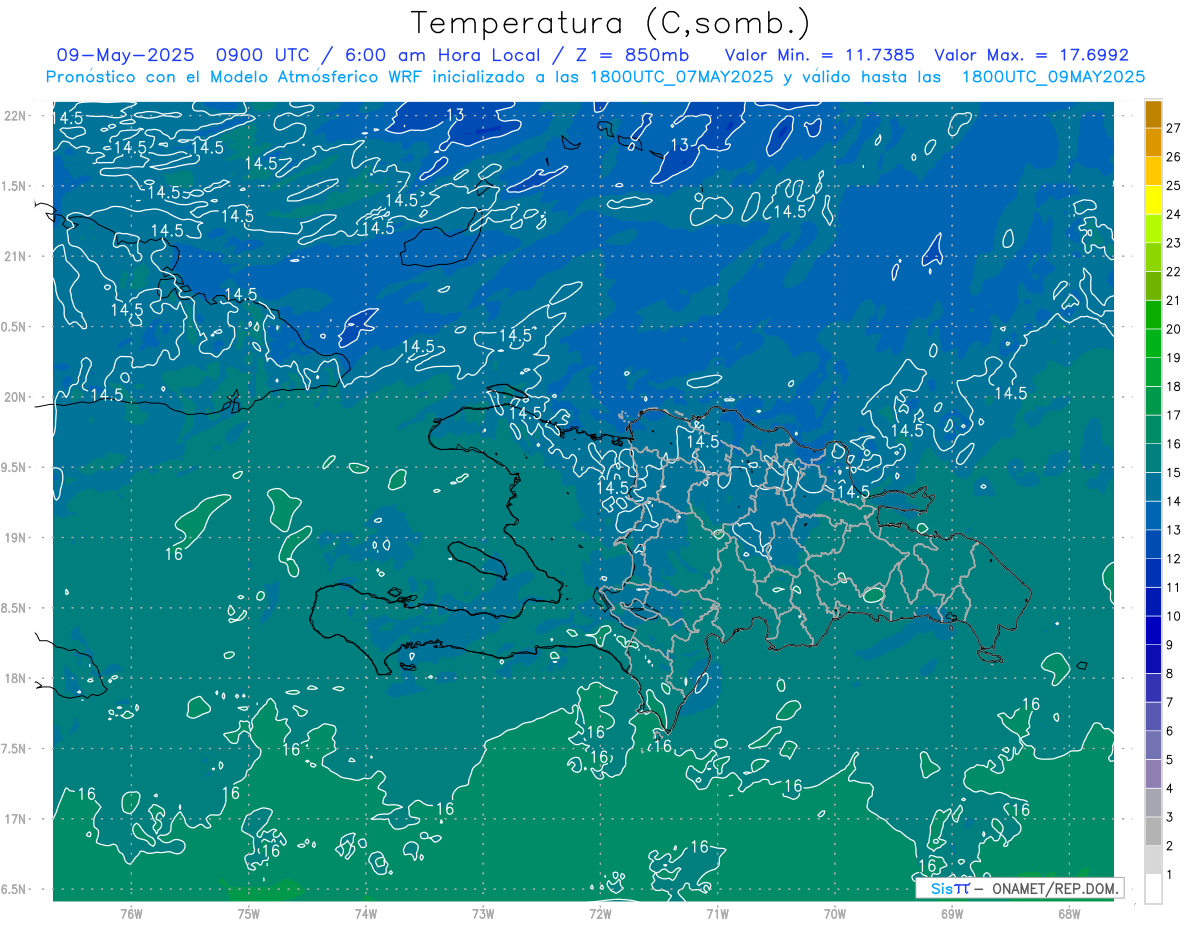Click the white bottom segment of the color scale

click(1153, 889)
